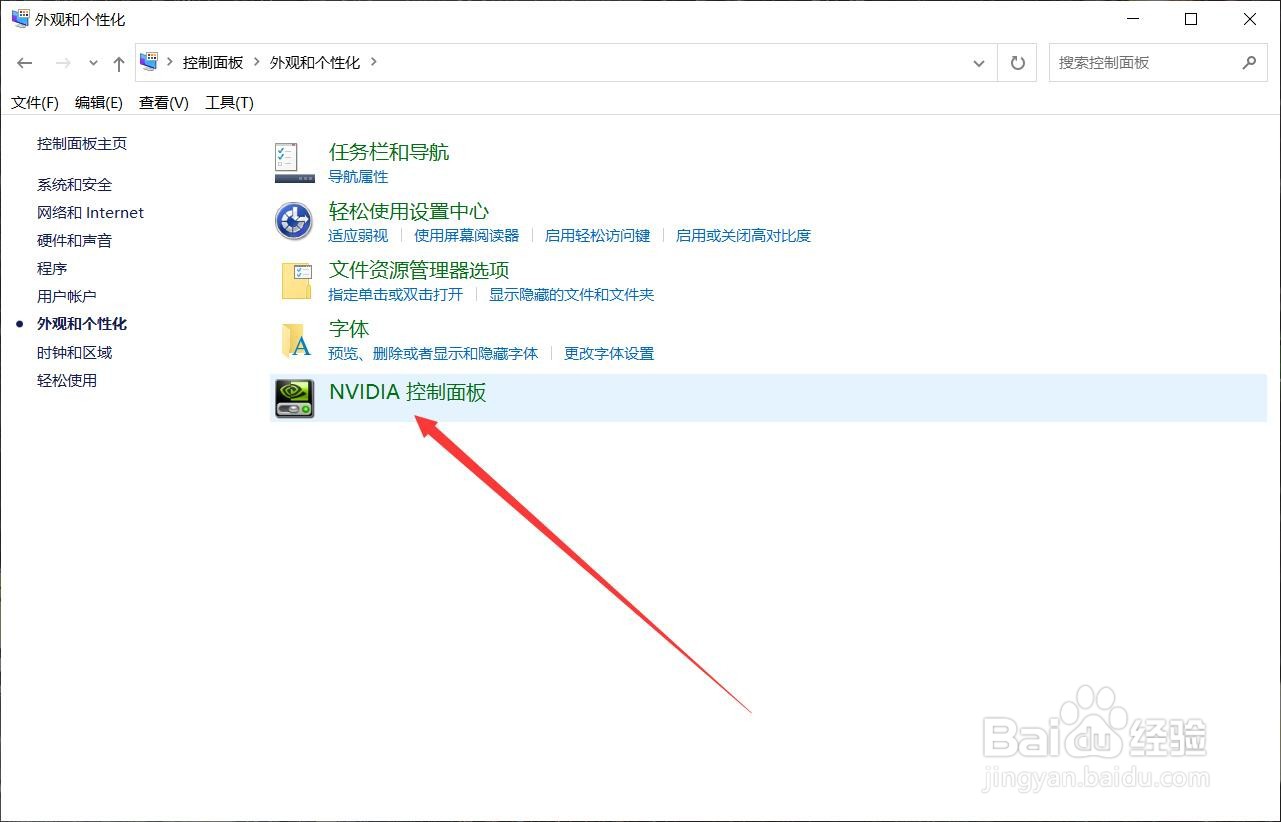Click the window icon in the title bar
The width and height of the screenshot is (1281, 822).
coord(18,18)
